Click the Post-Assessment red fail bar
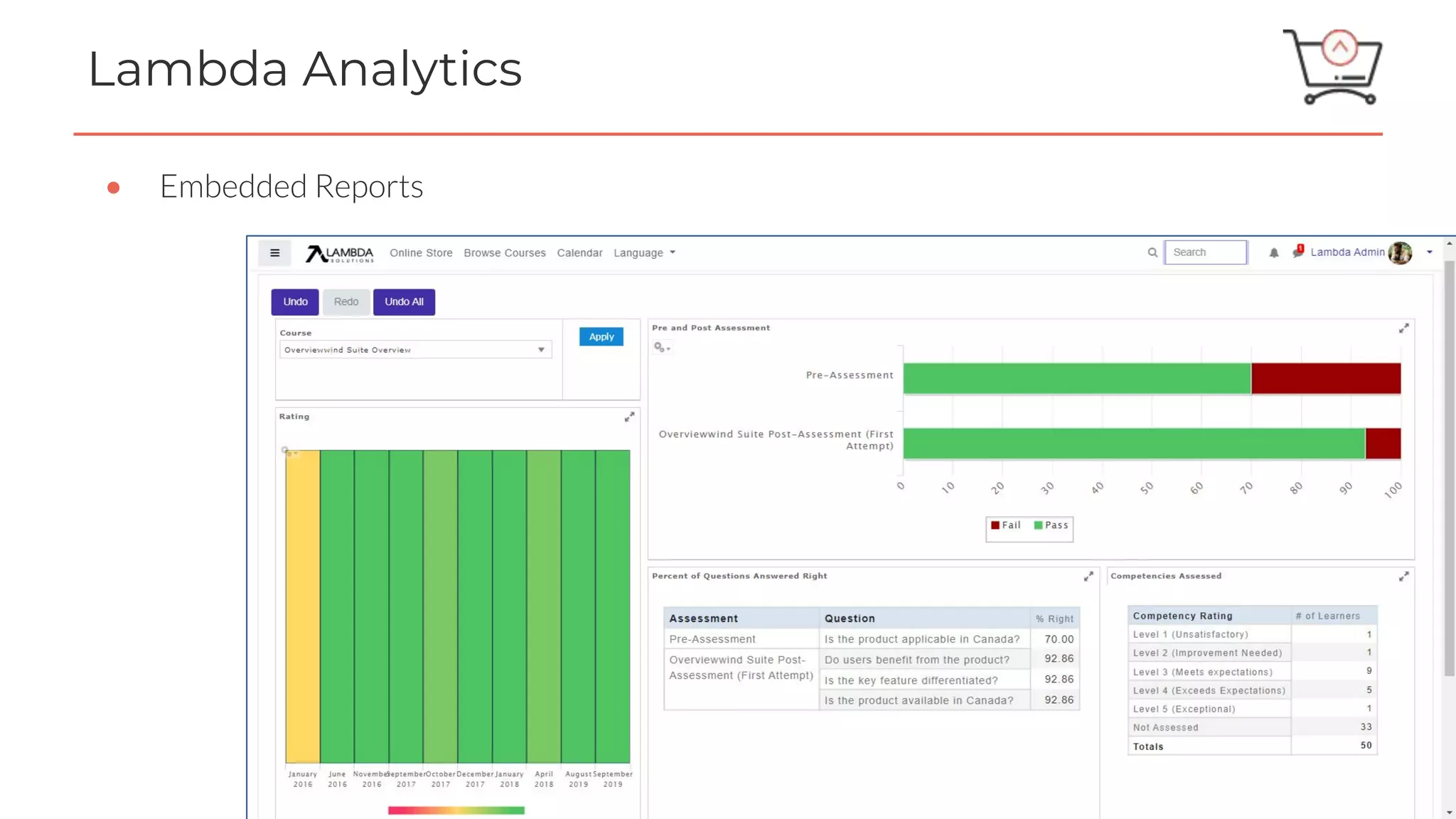The image size is (1456, 819). pos(1383,444)
